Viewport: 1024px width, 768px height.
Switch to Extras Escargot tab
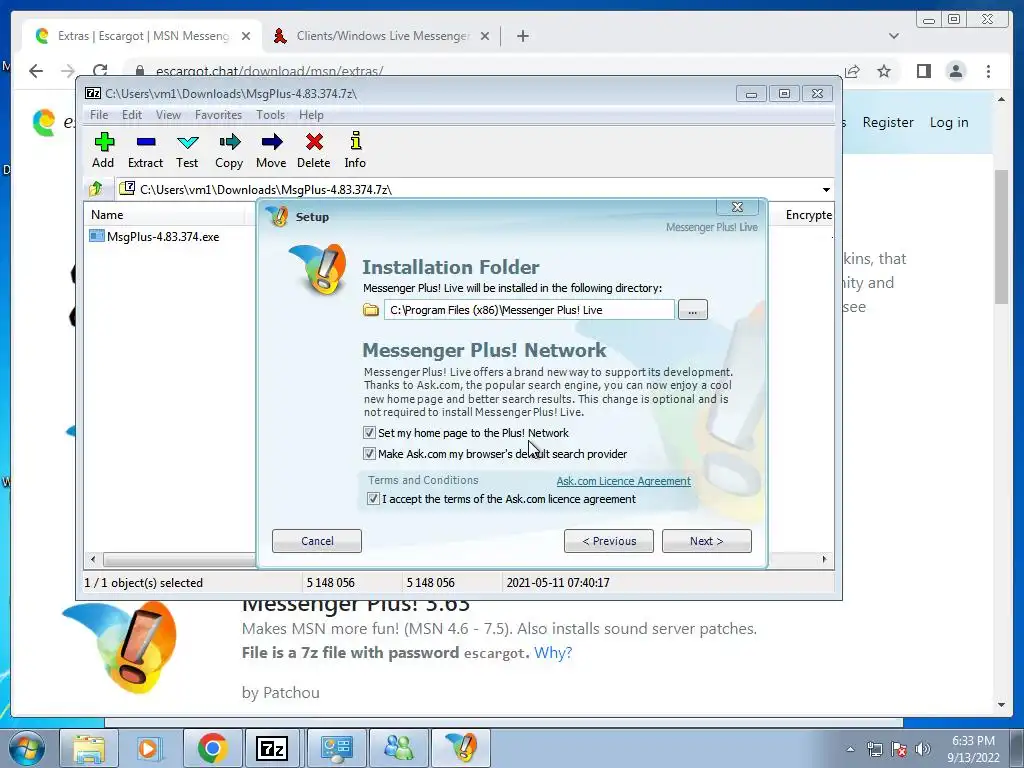143,36
